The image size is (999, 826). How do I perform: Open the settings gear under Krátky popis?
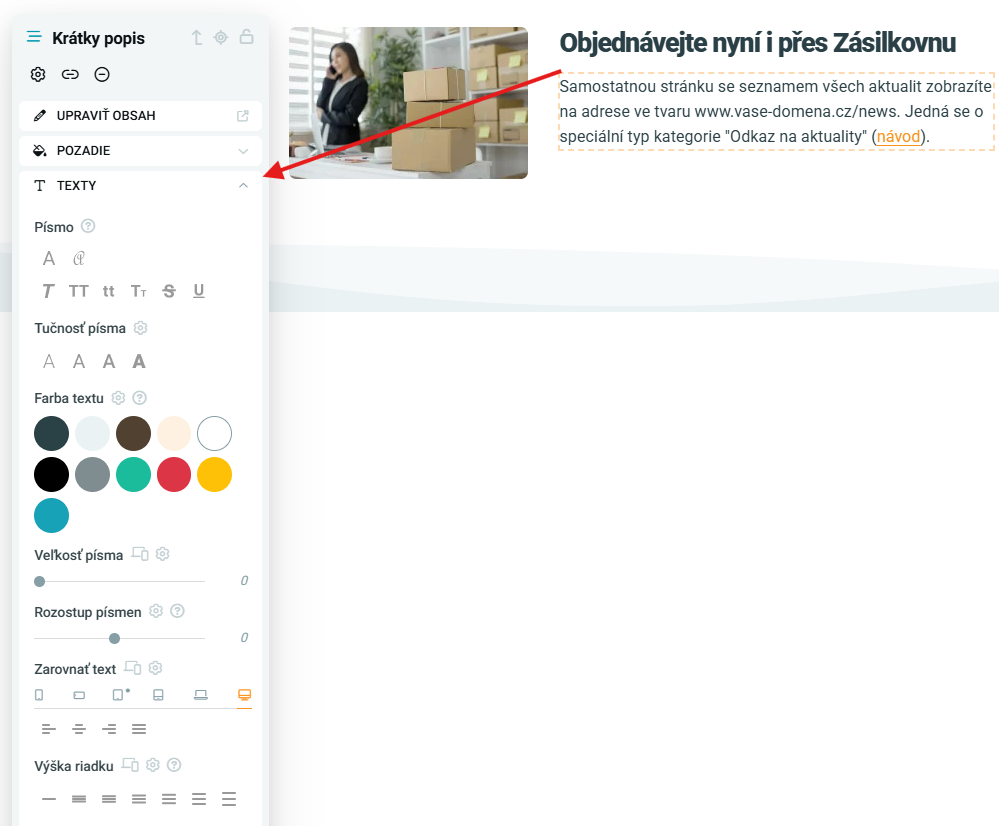[x=38, y=75]
